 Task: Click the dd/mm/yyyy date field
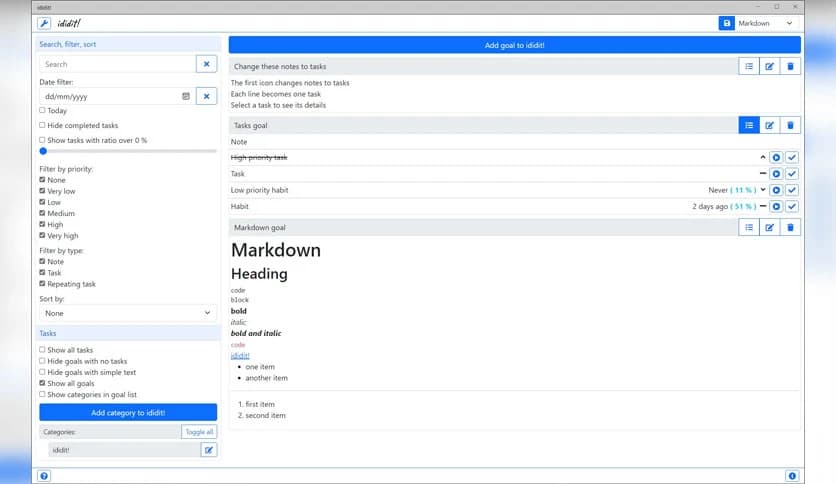pos(118,96)
